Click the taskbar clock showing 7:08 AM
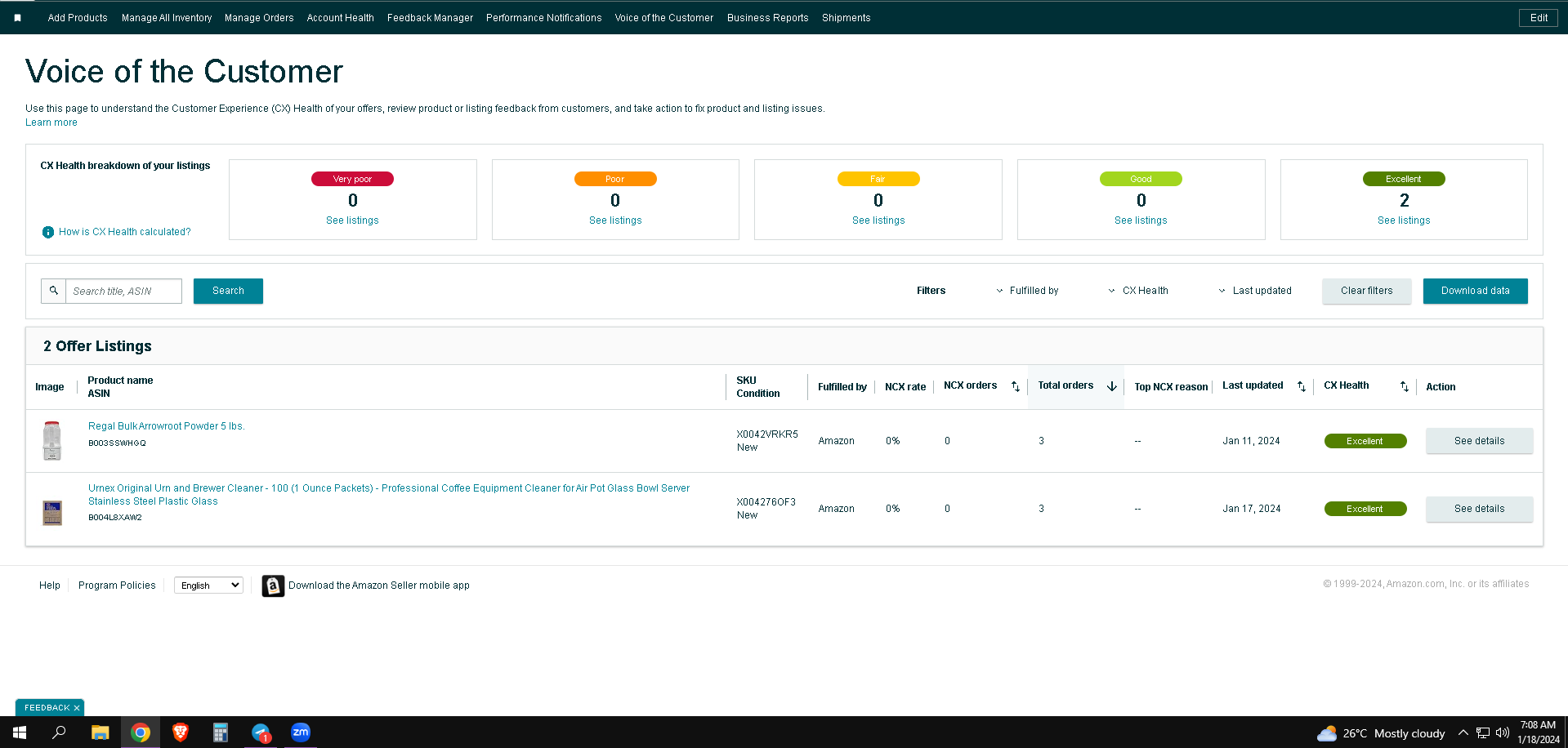 coord(1538,732)
